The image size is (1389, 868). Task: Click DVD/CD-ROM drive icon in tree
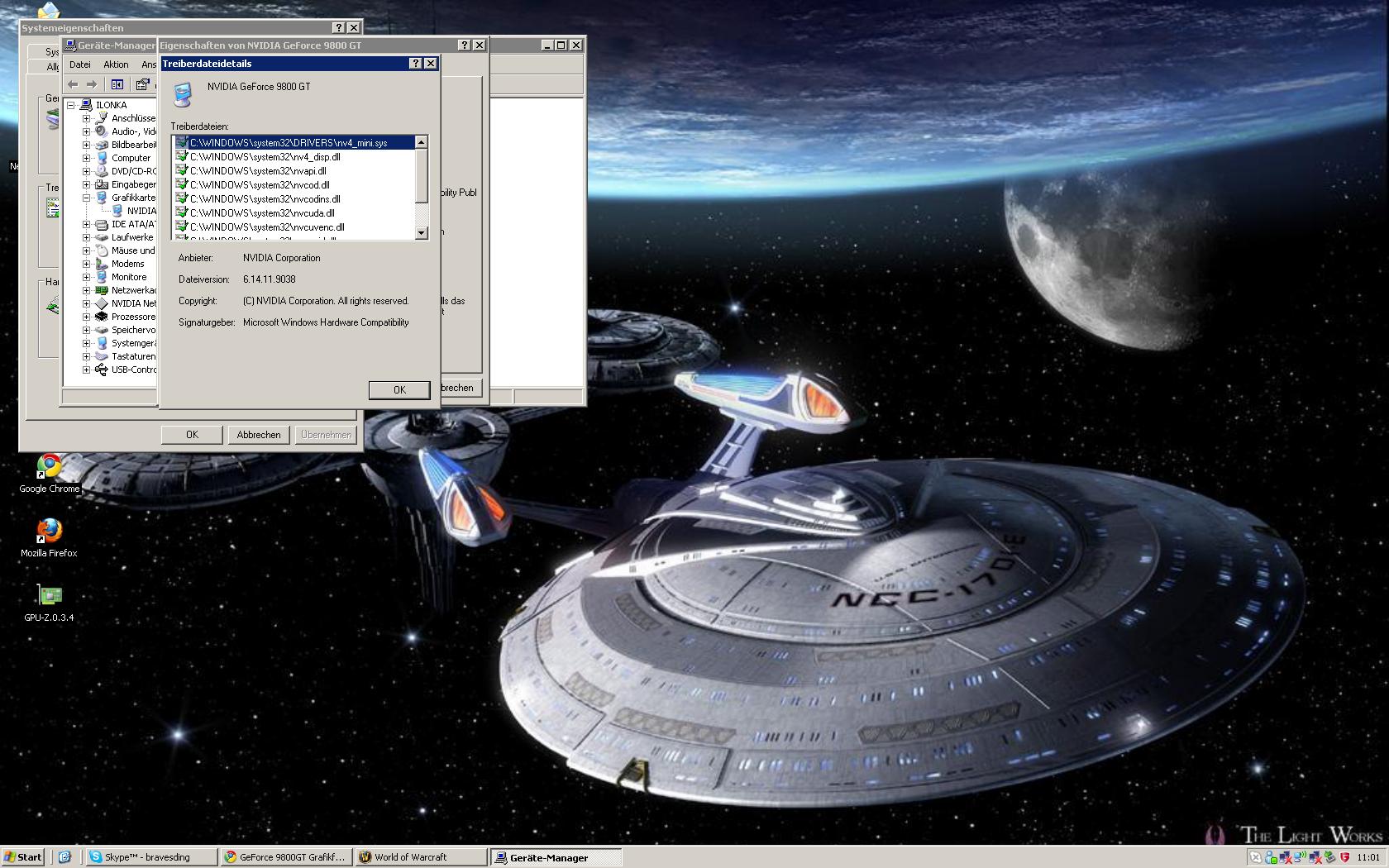click(102, 171)
